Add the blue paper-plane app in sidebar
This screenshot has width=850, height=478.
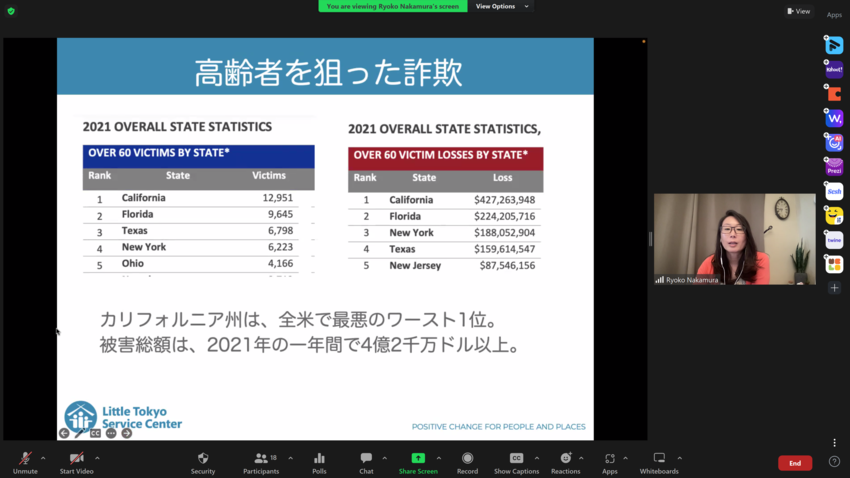click(834, 45)
